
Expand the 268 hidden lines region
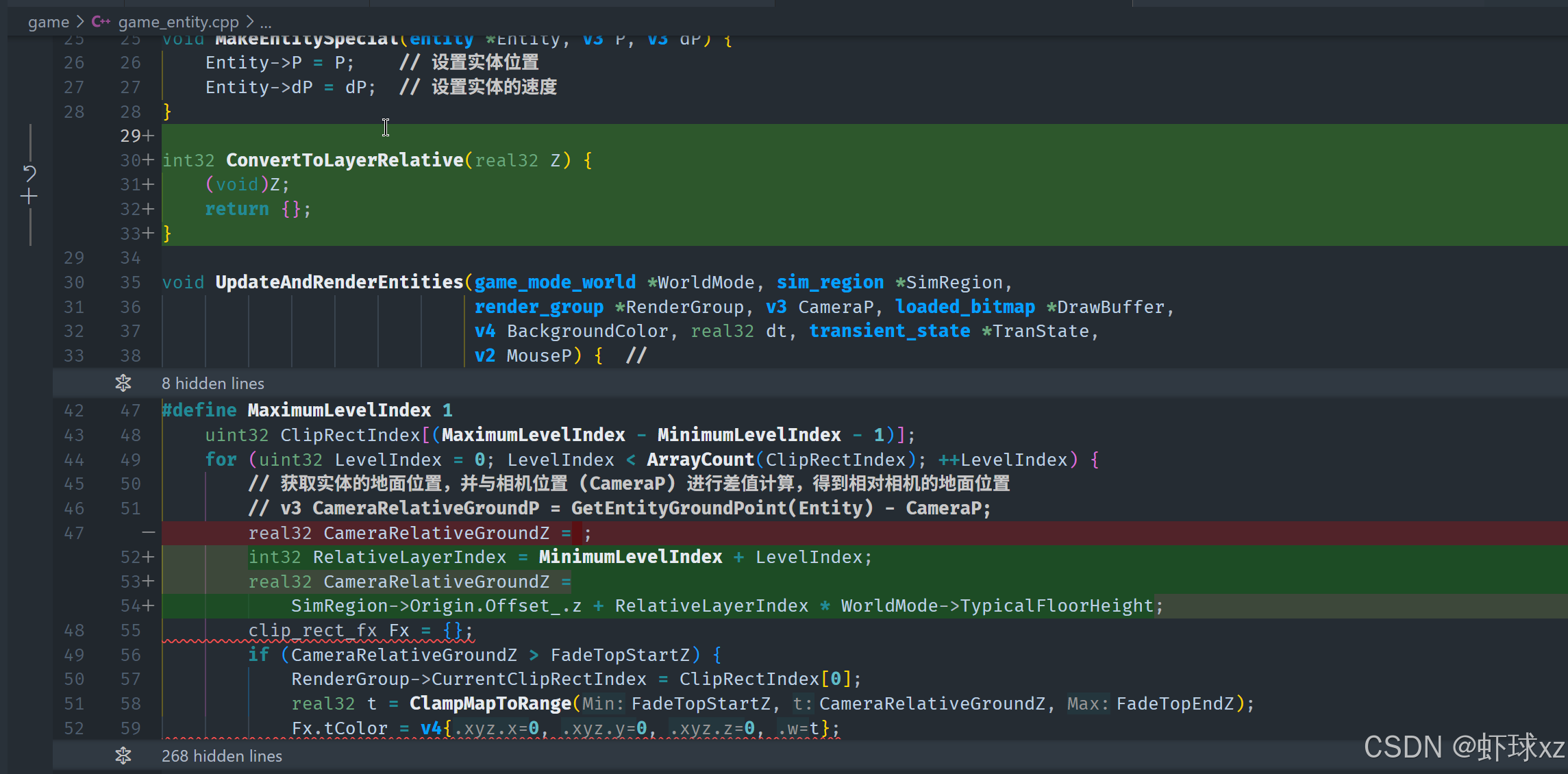pos(222,756)
